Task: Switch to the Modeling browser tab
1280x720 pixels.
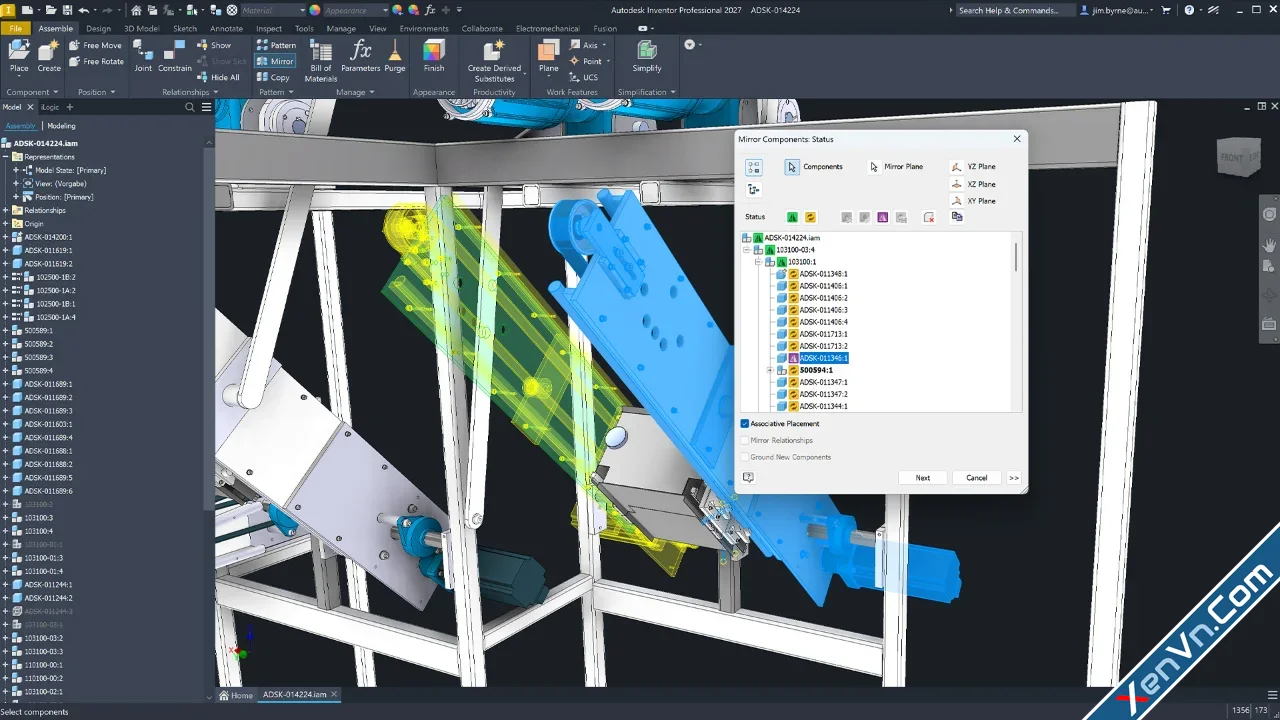Action: click(x=61, y=126)
